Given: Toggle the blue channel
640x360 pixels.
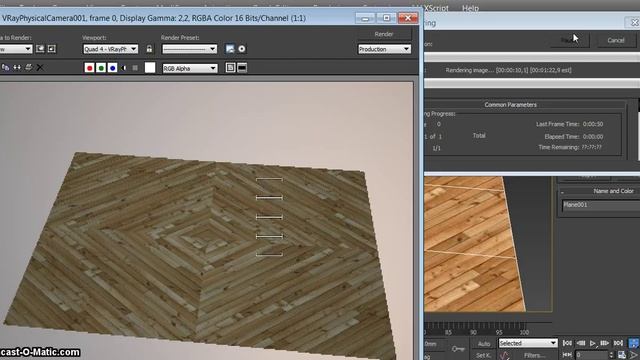Looking at the screenshot, I should (x=113, y=68).
